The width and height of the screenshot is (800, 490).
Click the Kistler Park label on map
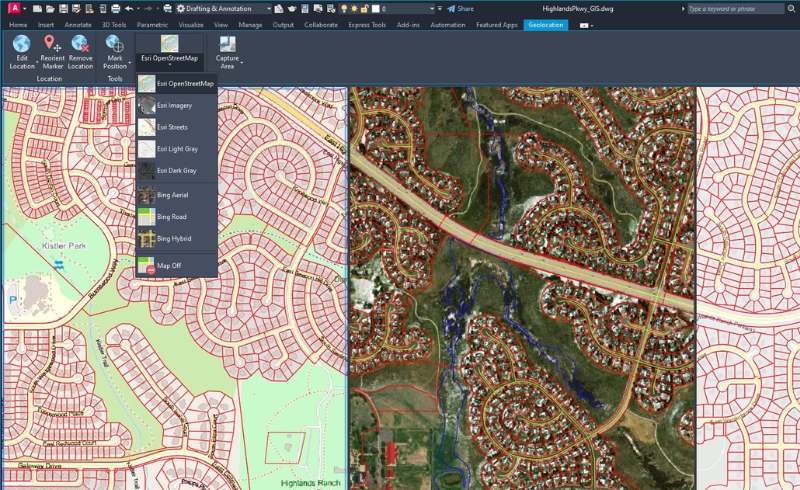[64, 246]
